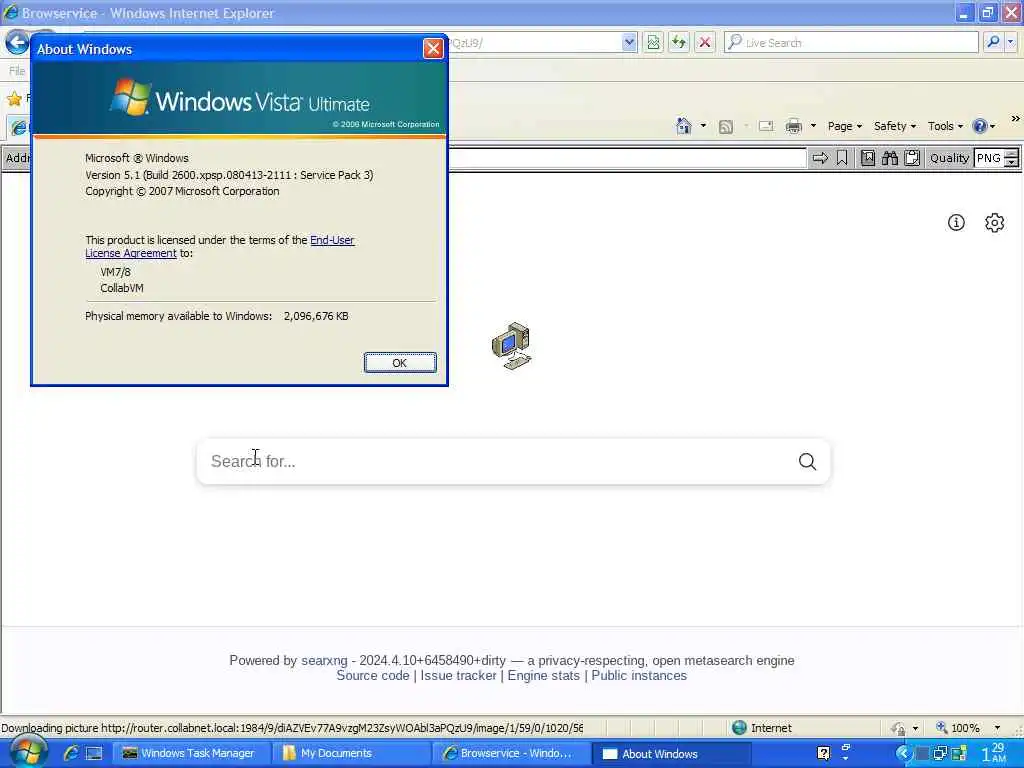The image size is (1024, 768).
Task: Click the zoom magnifier icon in status bar
Action: click(x=942, y=728)
